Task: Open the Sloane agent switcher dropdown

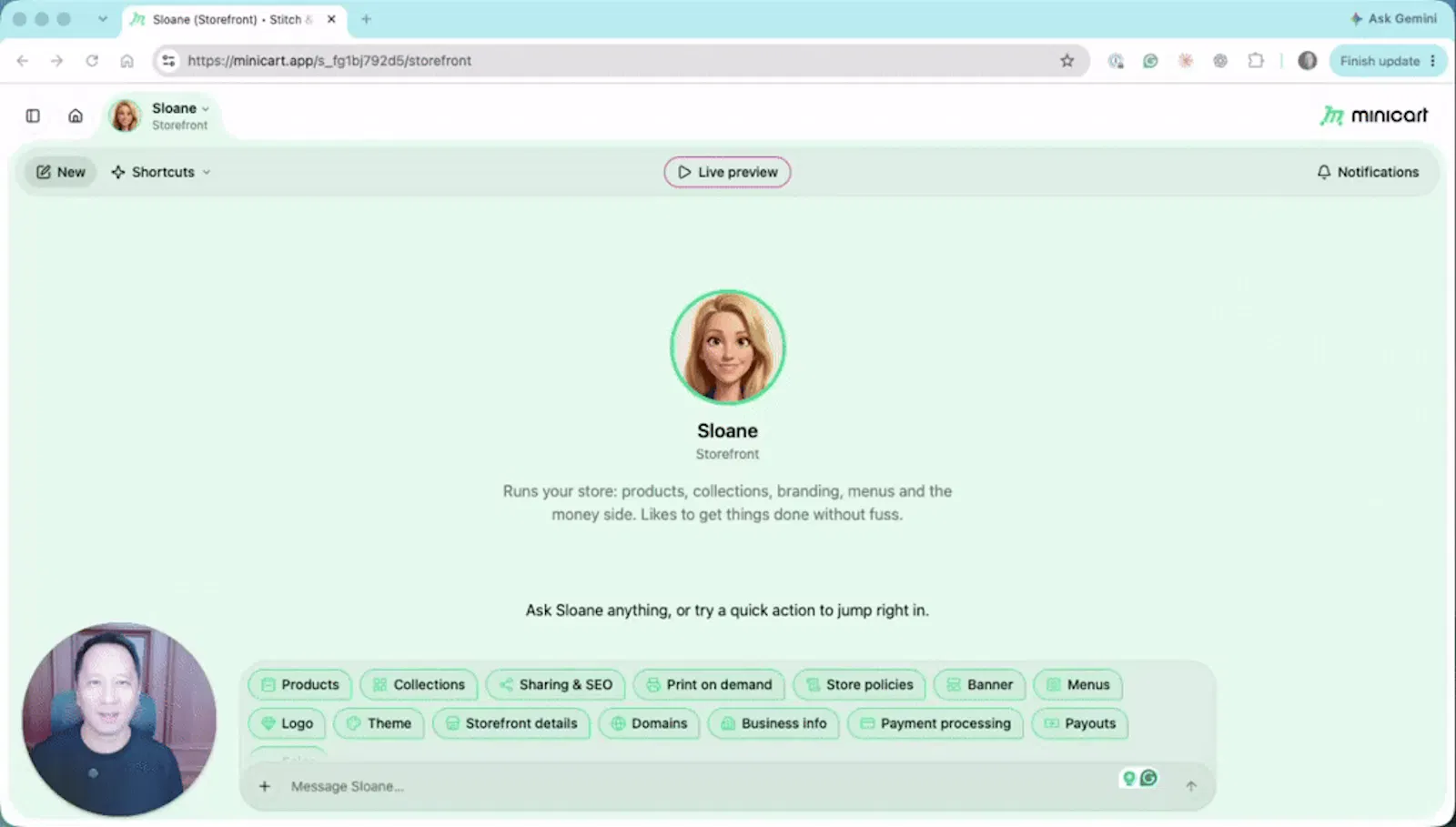Action: [160, 116]
